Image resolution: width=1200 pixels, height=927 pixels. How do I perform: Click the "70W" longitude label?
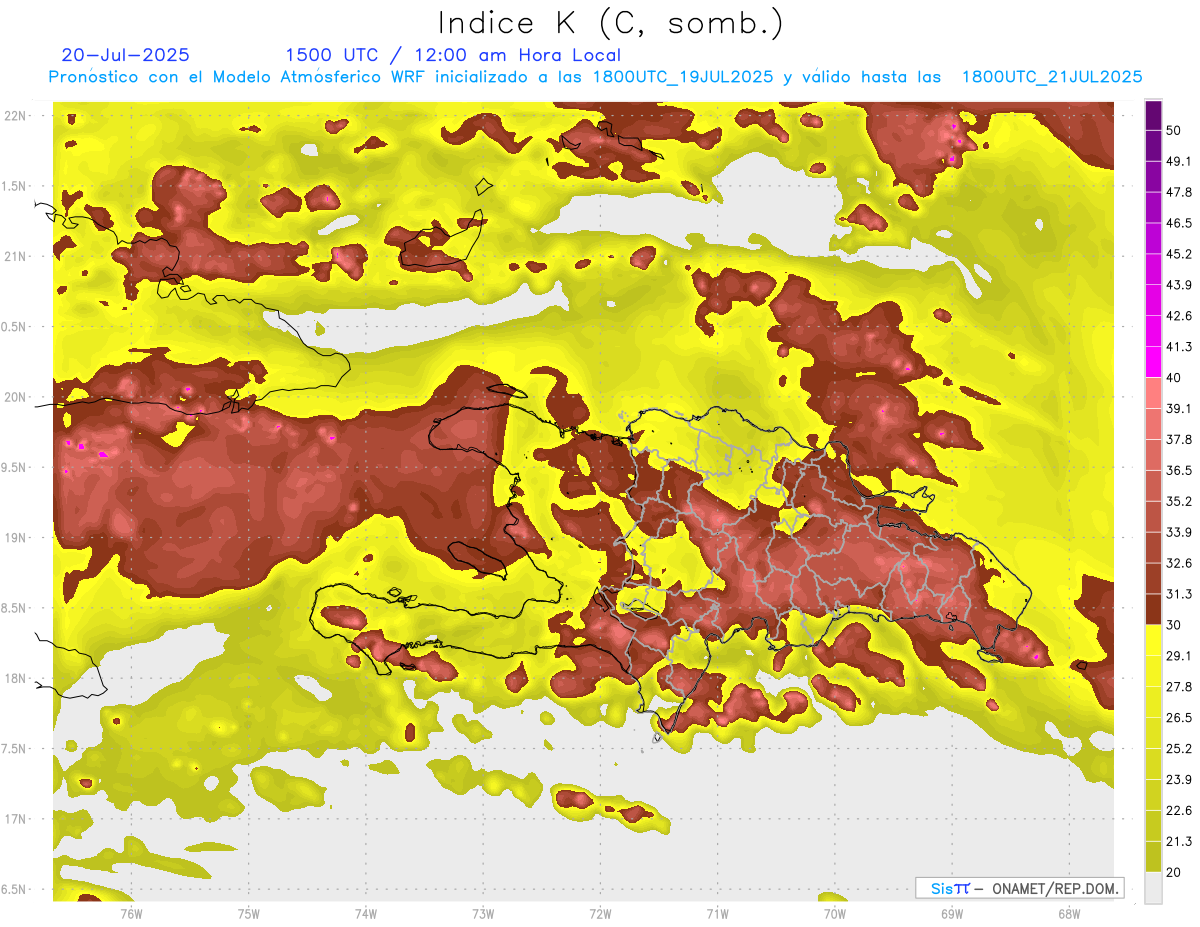click(x=834, y=913)
